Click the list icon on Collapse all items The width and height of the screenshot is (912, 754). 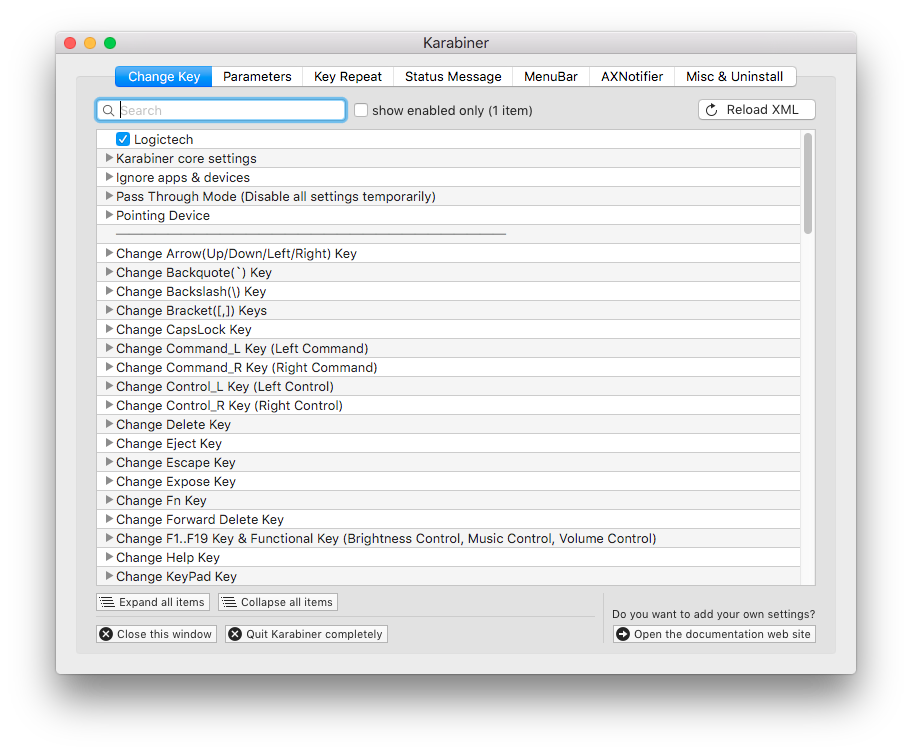tap(229, 602)
